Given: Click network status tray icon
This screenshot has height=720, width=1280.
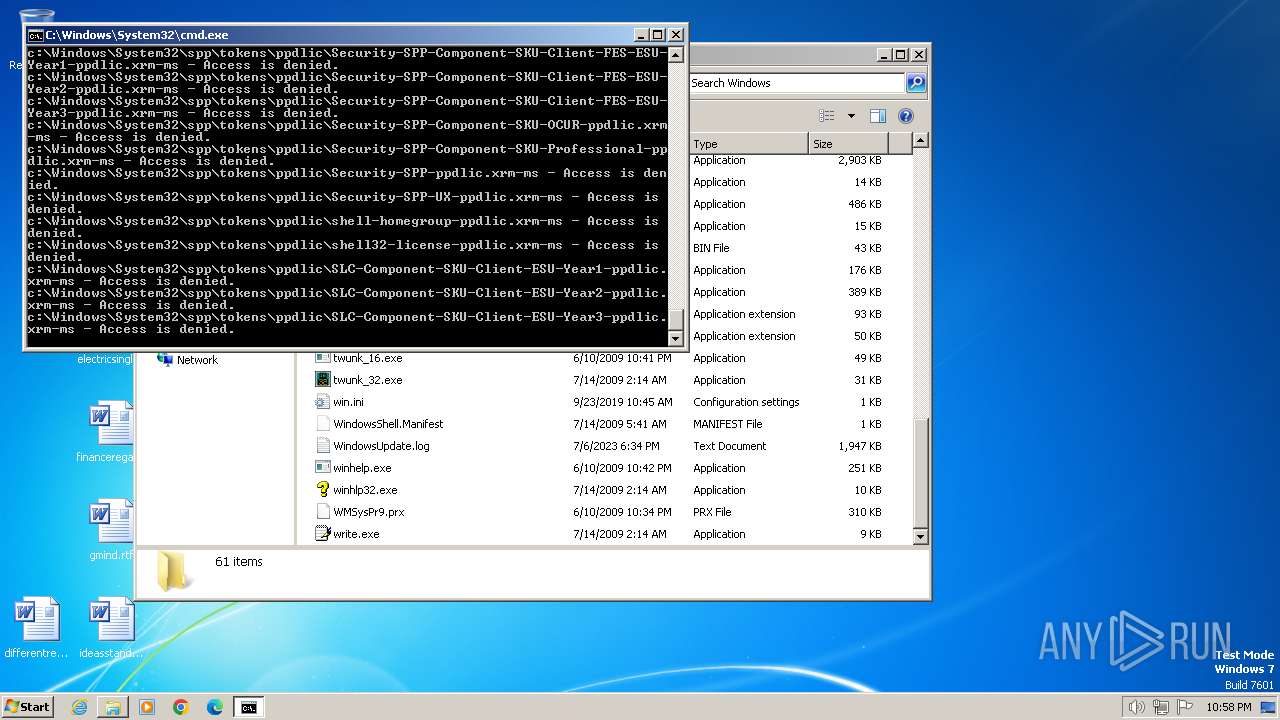Looking at the screenshot, I should coord(1161,707).
